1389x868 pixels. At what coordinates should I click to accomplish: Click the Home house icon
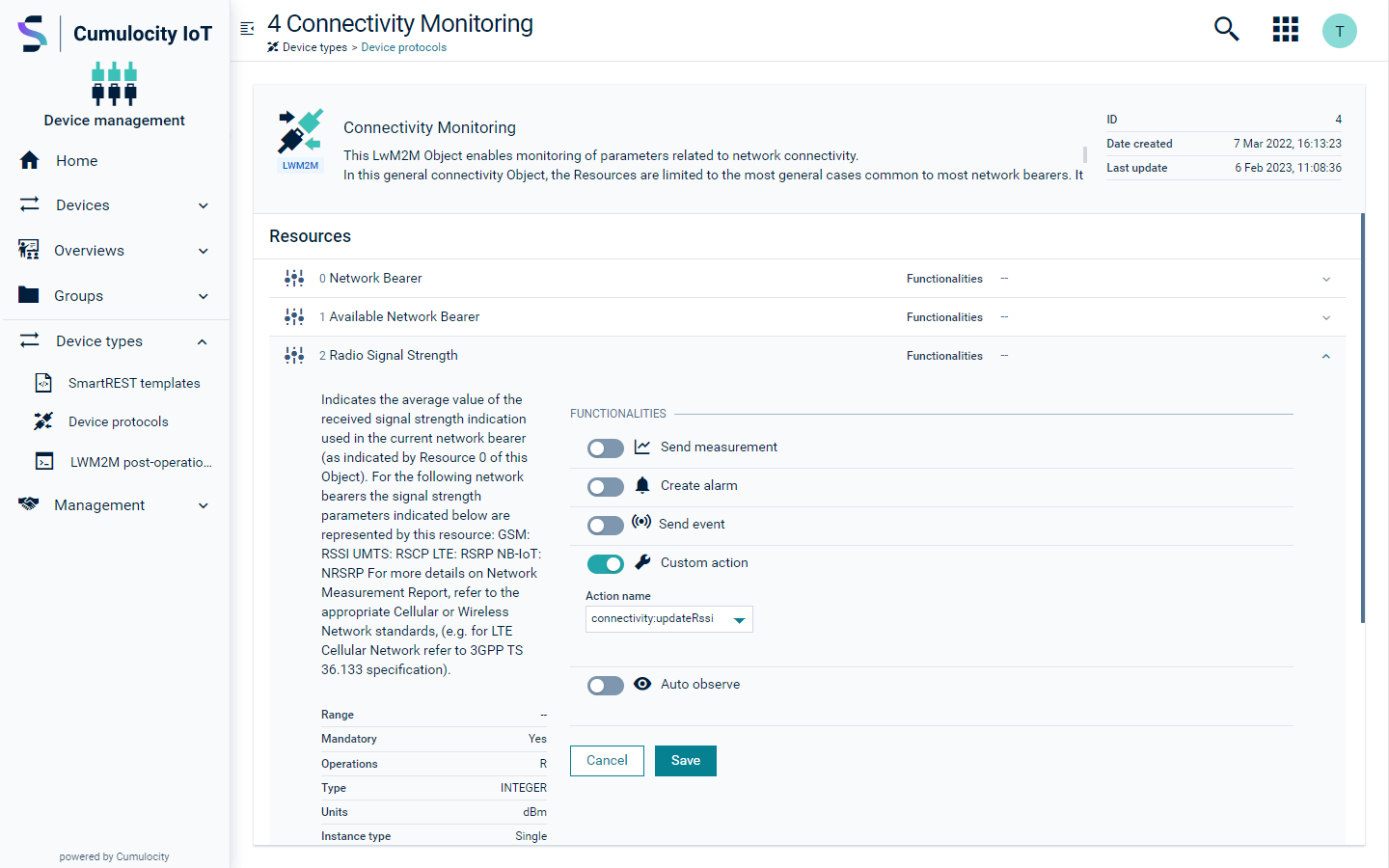point(30,160)
